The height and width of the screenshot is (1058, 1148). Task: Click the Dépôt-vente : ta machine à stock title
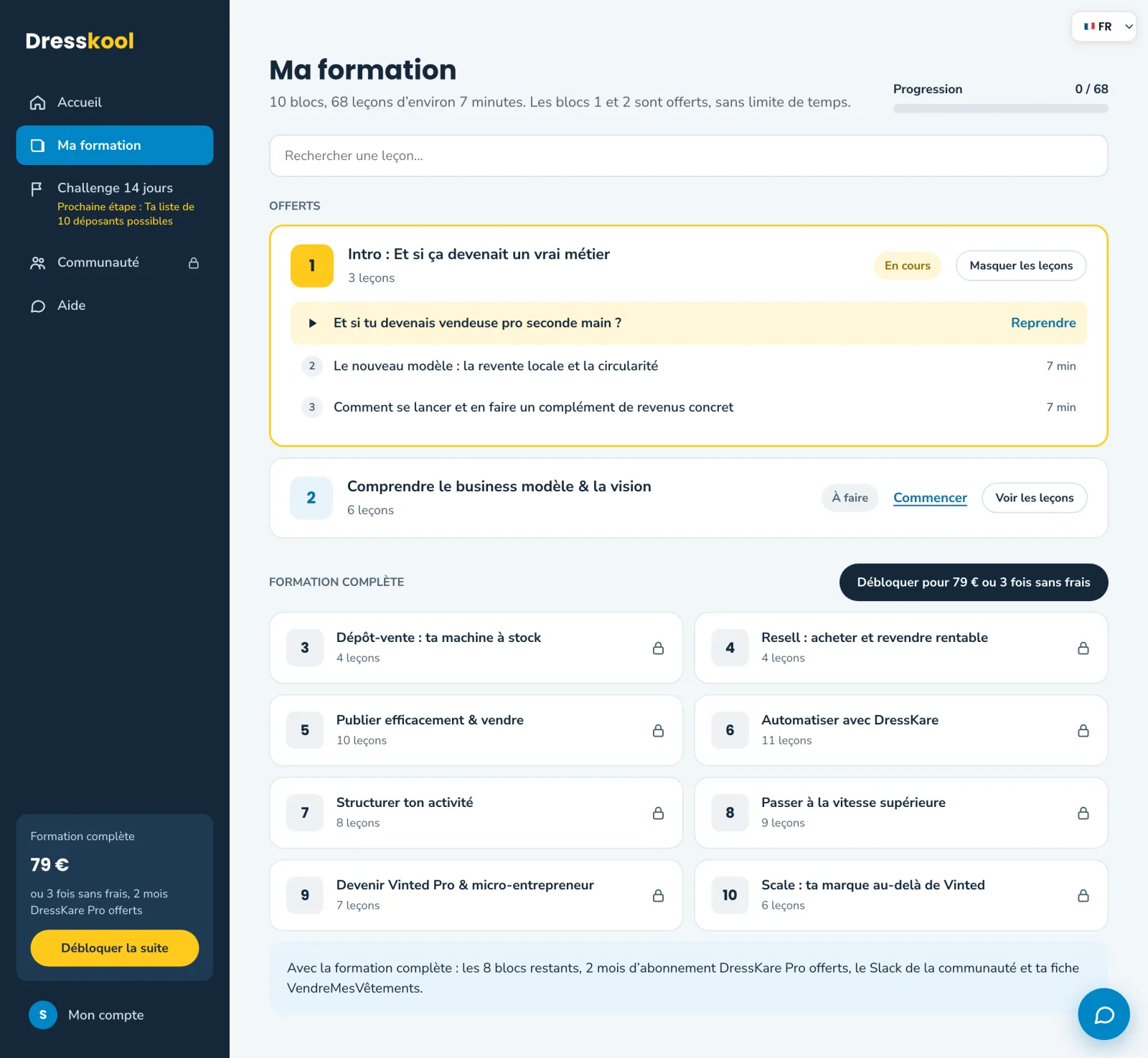coord(438,638)
